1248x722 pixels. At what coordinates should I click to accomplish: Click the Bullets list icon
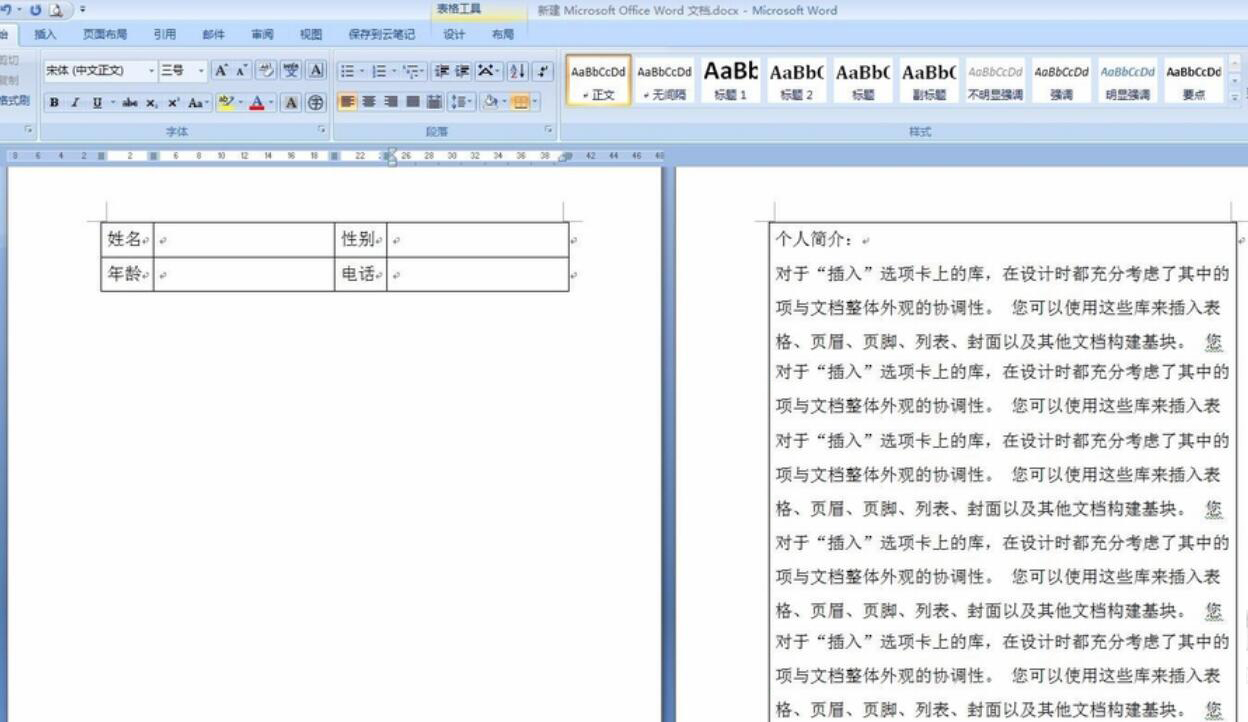348,71
